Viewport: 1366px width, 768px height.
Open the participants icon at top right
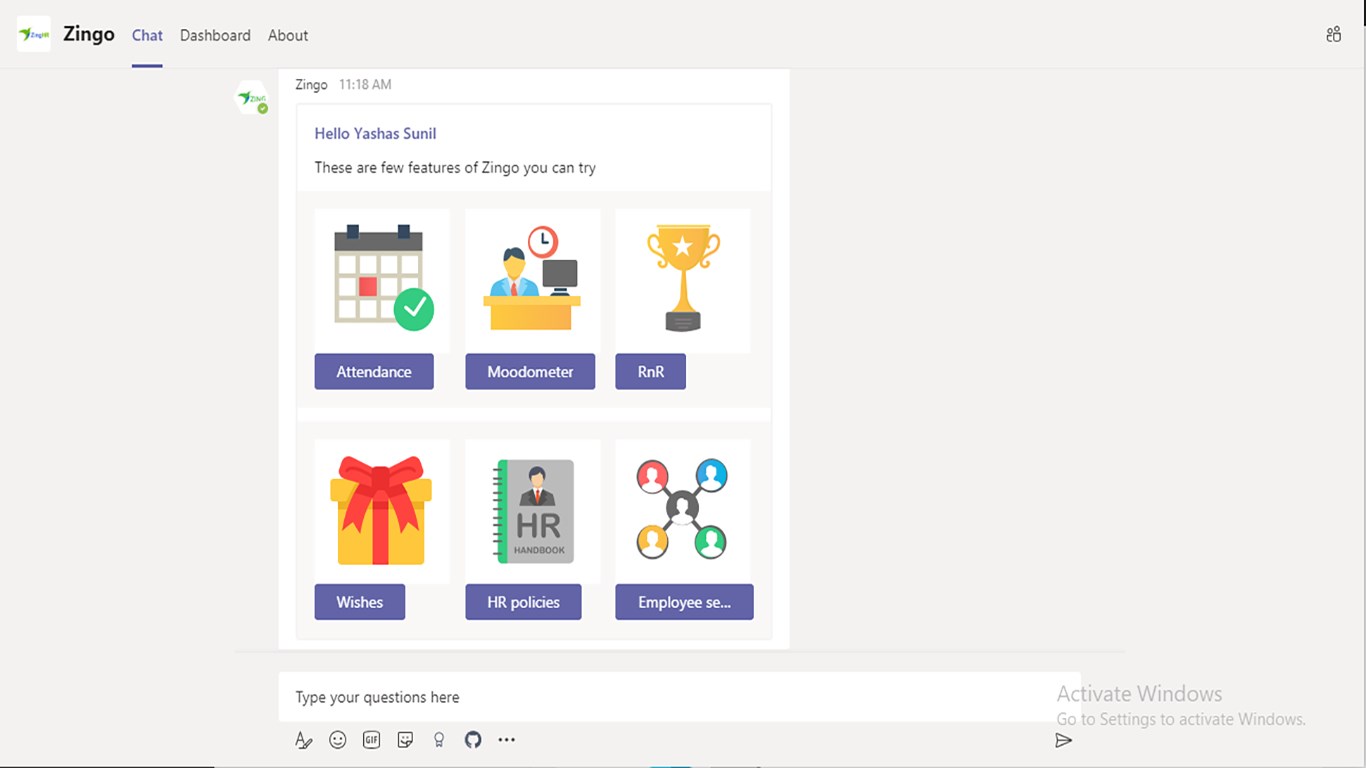(1333, 35)
